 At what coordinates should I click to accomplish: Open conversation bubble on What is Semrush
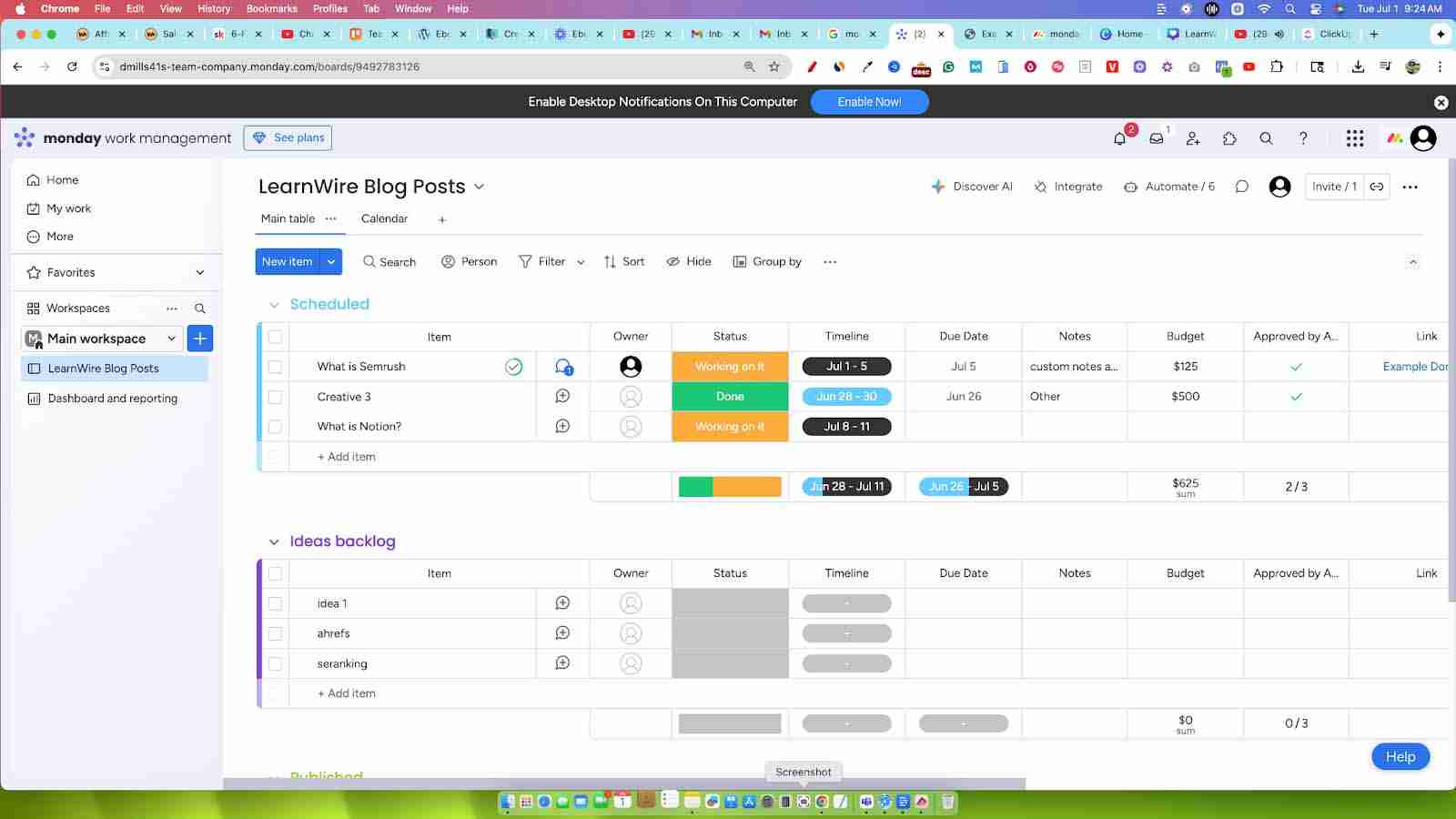[x=562, y=366]
